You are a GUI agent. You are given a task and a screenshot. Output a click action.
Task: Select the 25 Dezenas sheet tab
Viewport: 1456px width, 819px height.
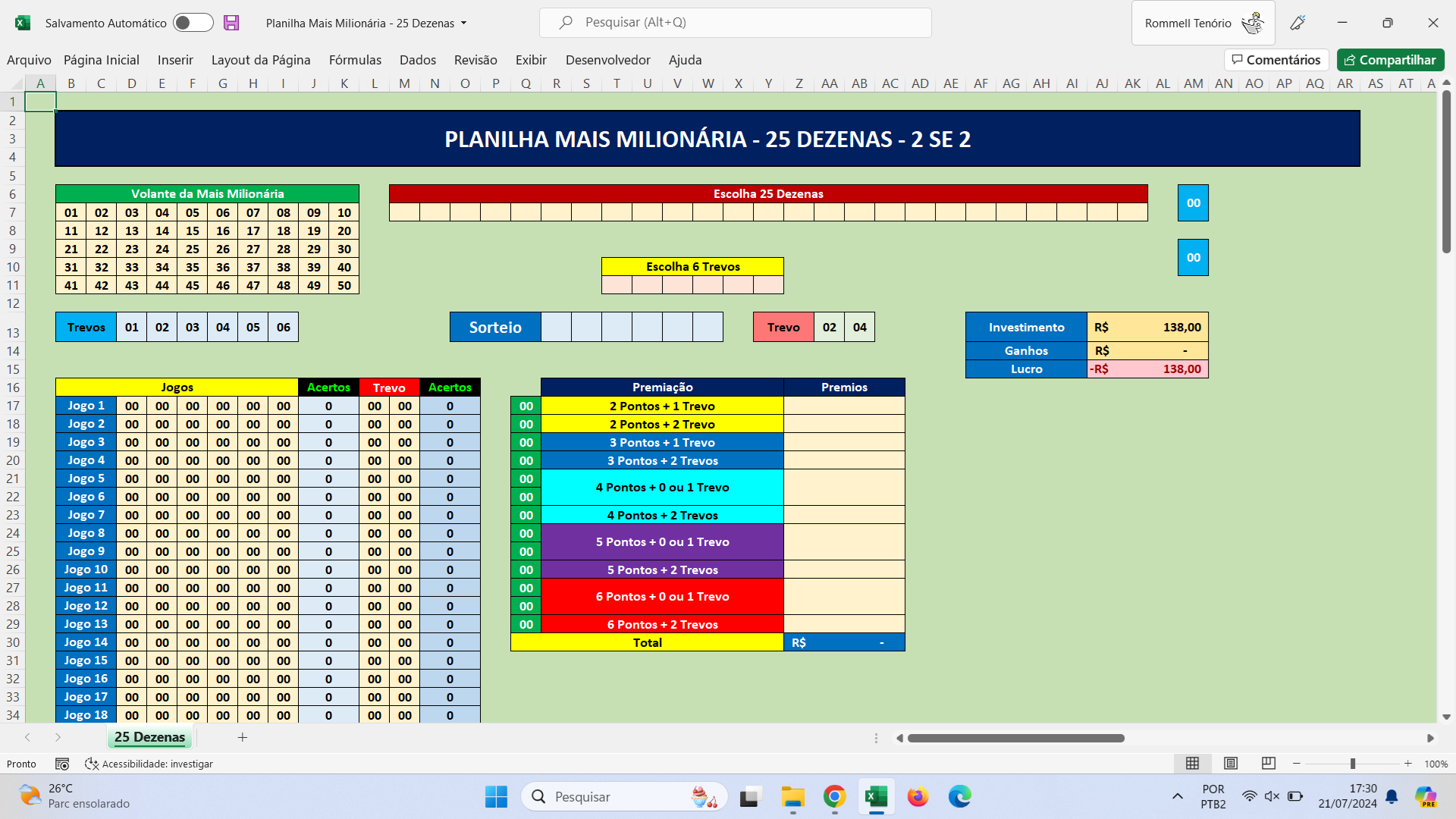[149, 737]
